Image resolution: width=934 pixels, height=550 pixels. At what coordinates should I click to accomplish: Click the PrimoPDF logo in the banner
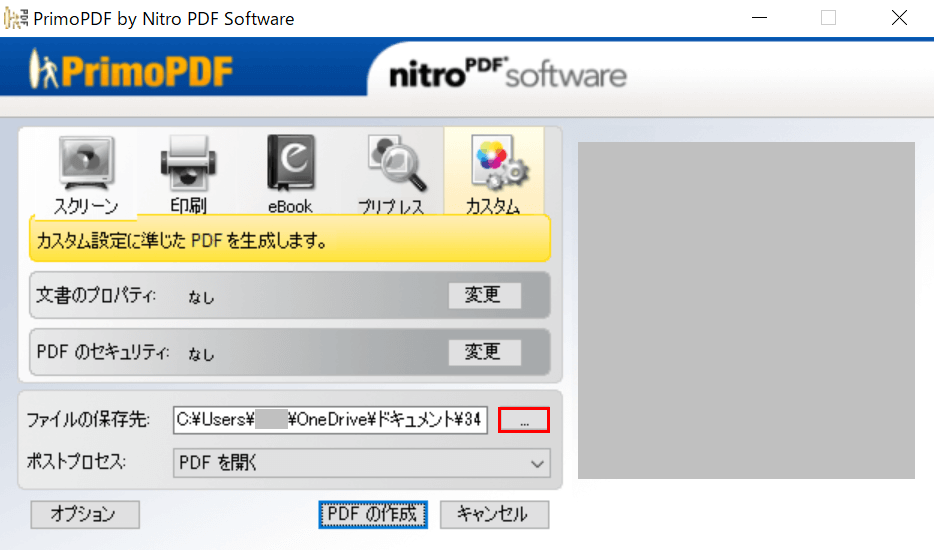[x=130, y=70]
